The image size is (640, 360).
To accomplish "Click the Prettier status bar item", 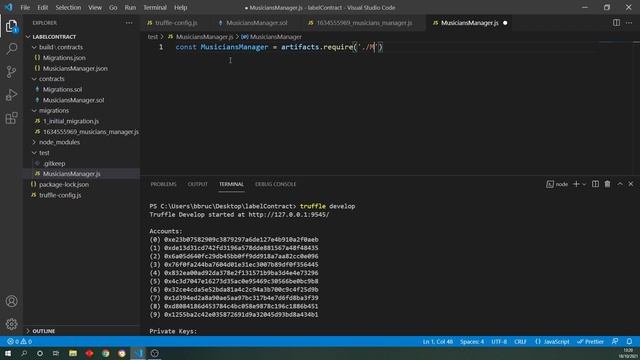I will [x=590, y=341].
